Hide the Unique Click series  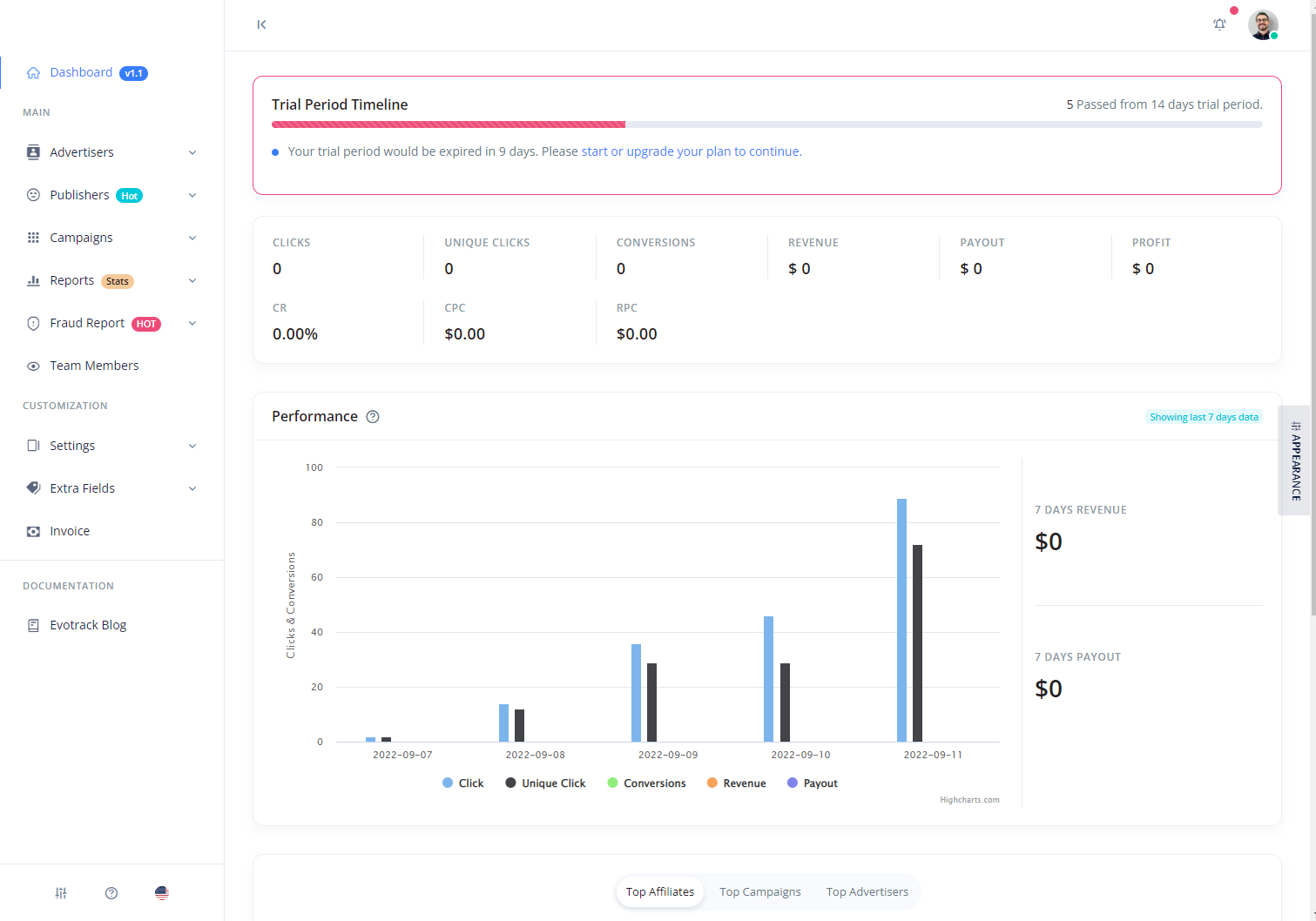tap(545, 783)
